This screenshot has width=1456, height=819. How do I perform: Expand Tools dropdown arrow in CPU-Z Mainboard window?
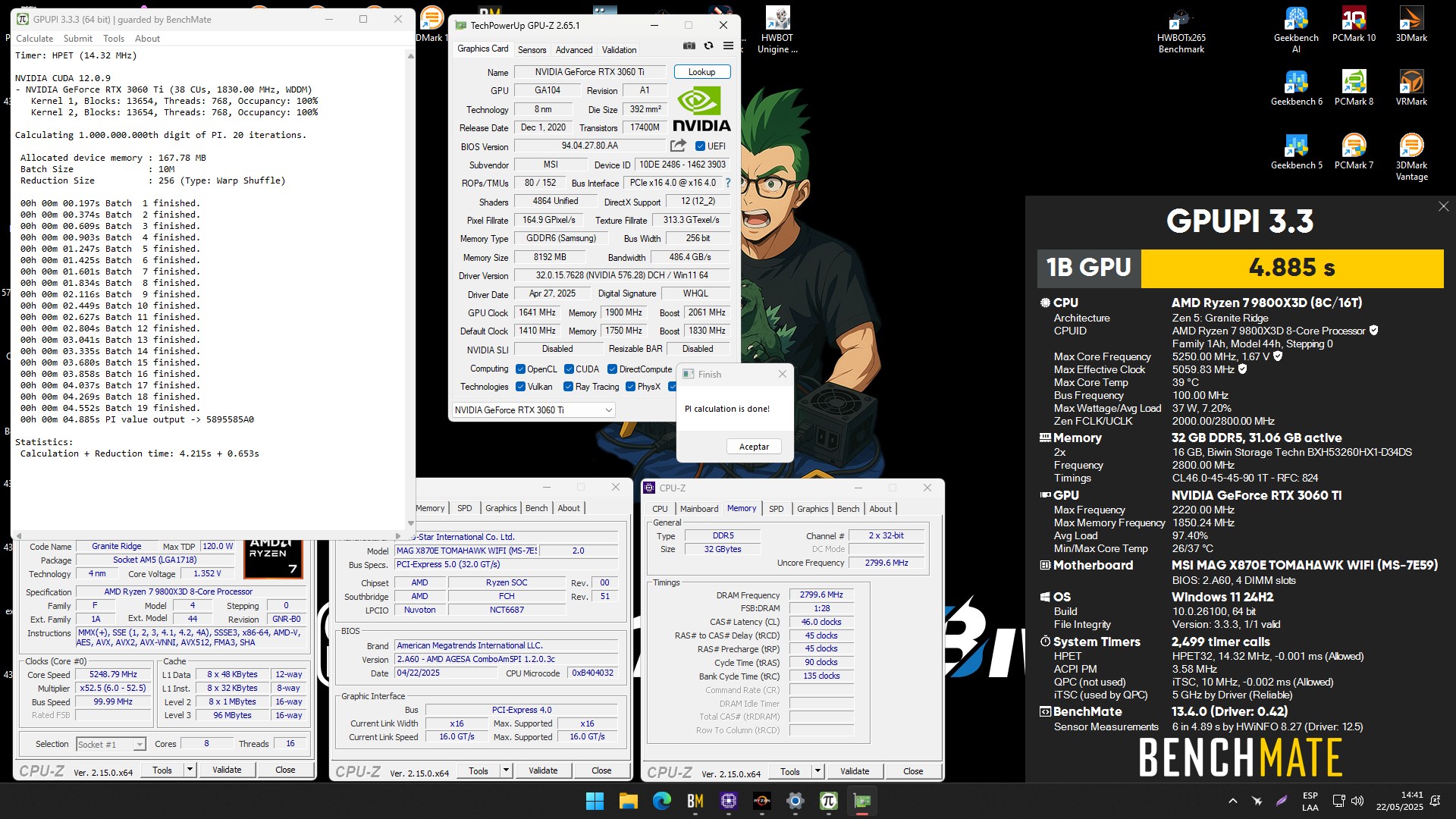506,770
